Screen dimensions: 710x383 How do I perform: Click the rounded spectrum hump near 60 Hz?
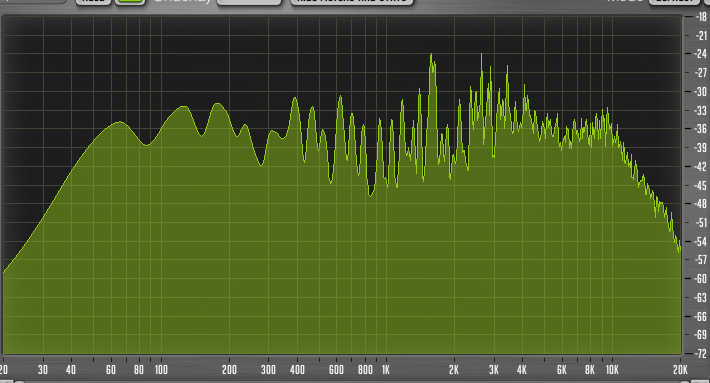point(119,122)
